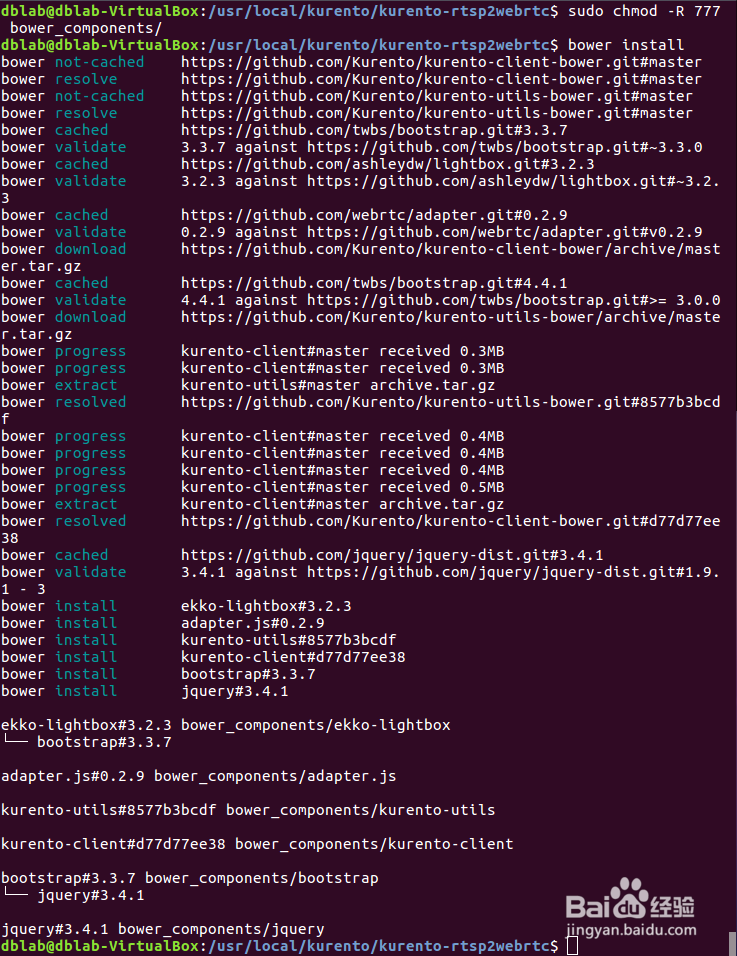Screen dimensions: 737x956
Task: Click the bower_components/kurento-utils path
Action: 360,810
